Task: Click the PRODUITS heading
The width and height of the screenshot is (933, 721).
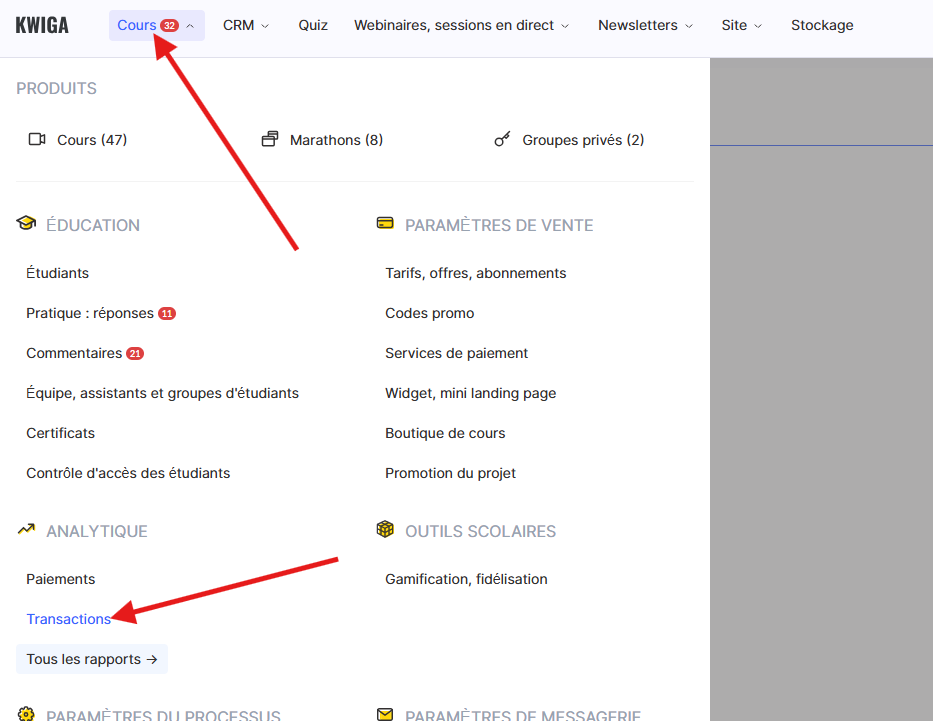Action: tap(57, 89)
